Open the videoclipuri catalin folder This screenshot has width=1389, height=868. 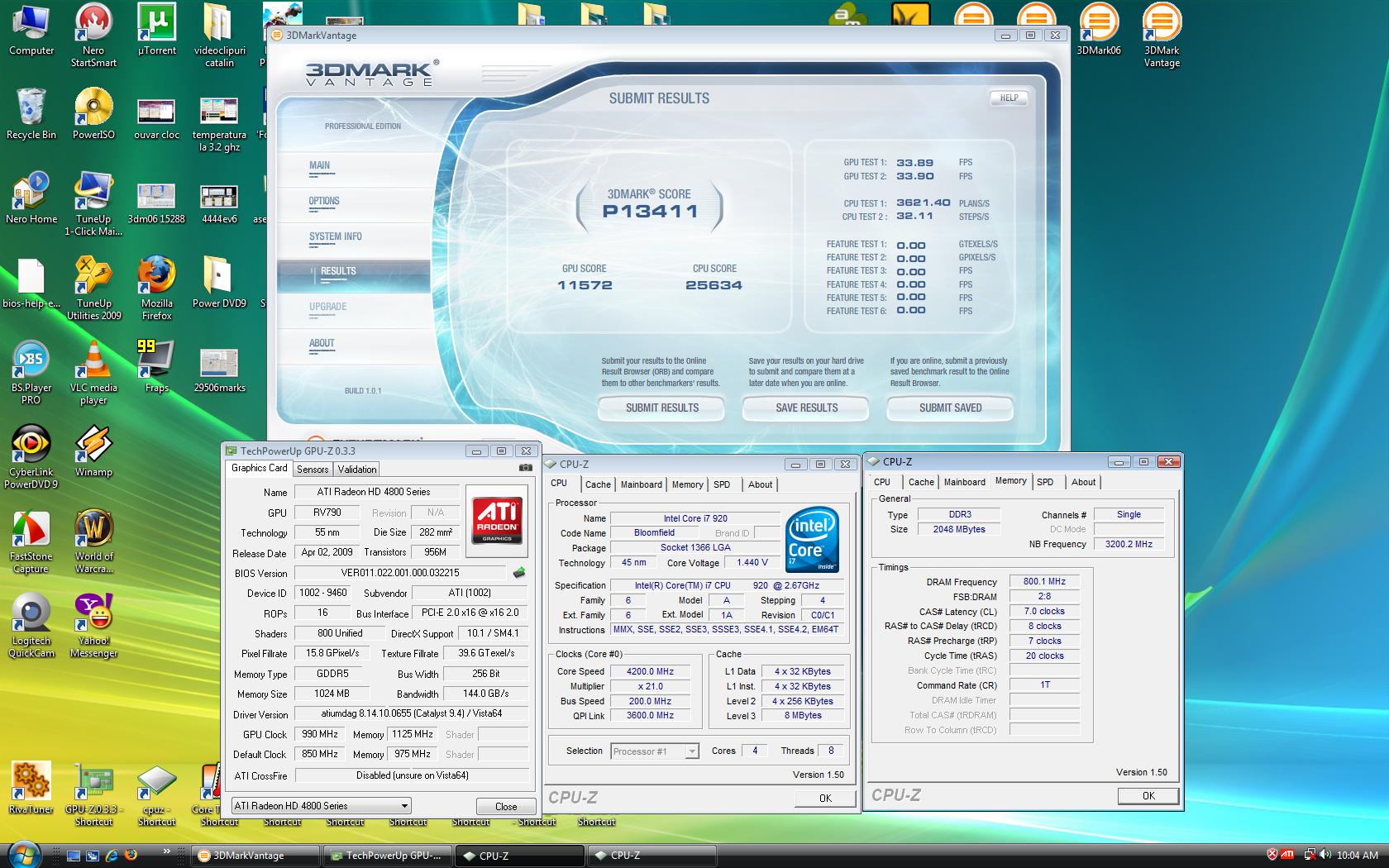pyautogui.click(x=219, y=35)
